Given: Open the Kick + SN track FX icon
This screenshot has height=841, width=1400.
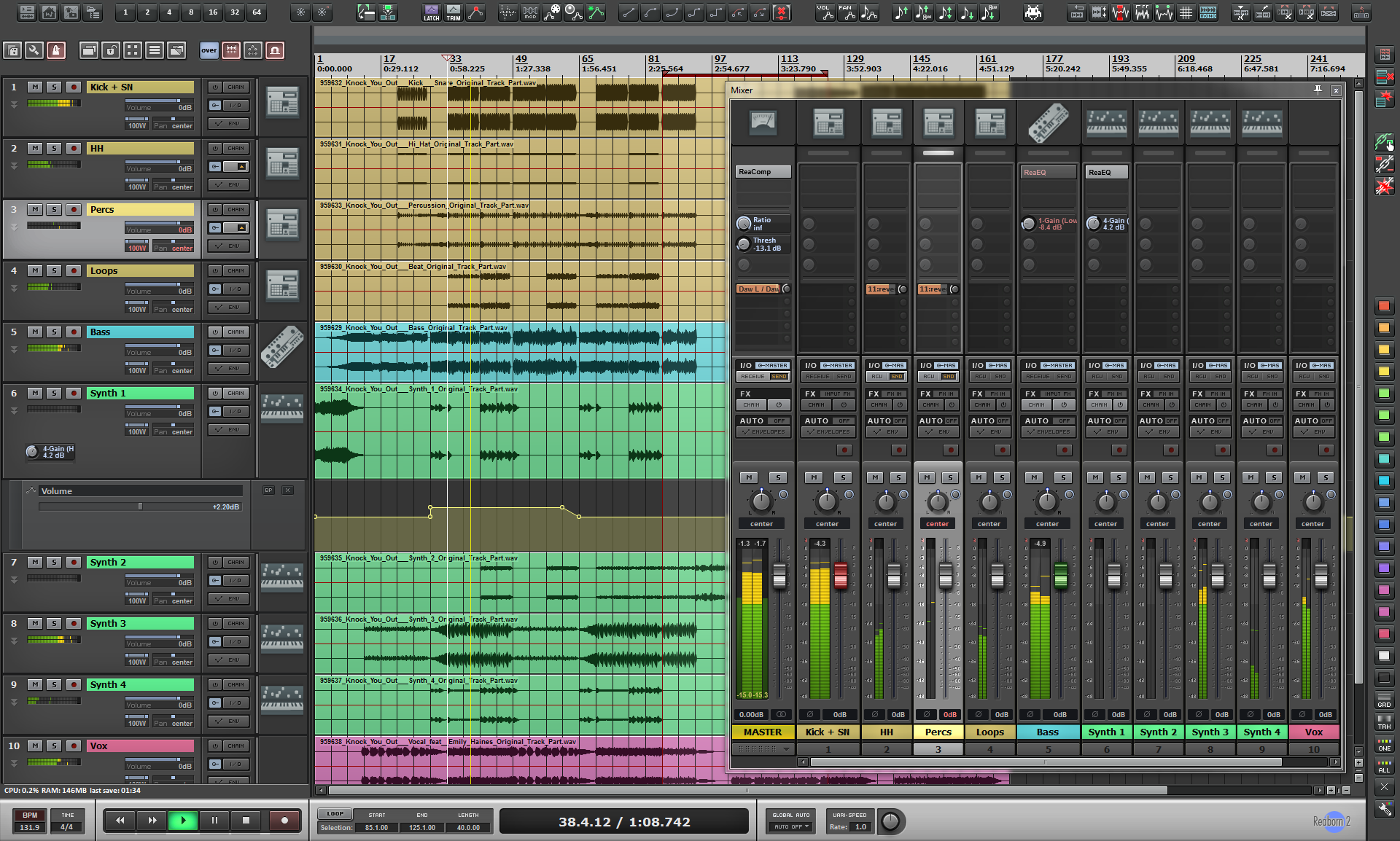Looking at the screenshot, I should [282, 103].
